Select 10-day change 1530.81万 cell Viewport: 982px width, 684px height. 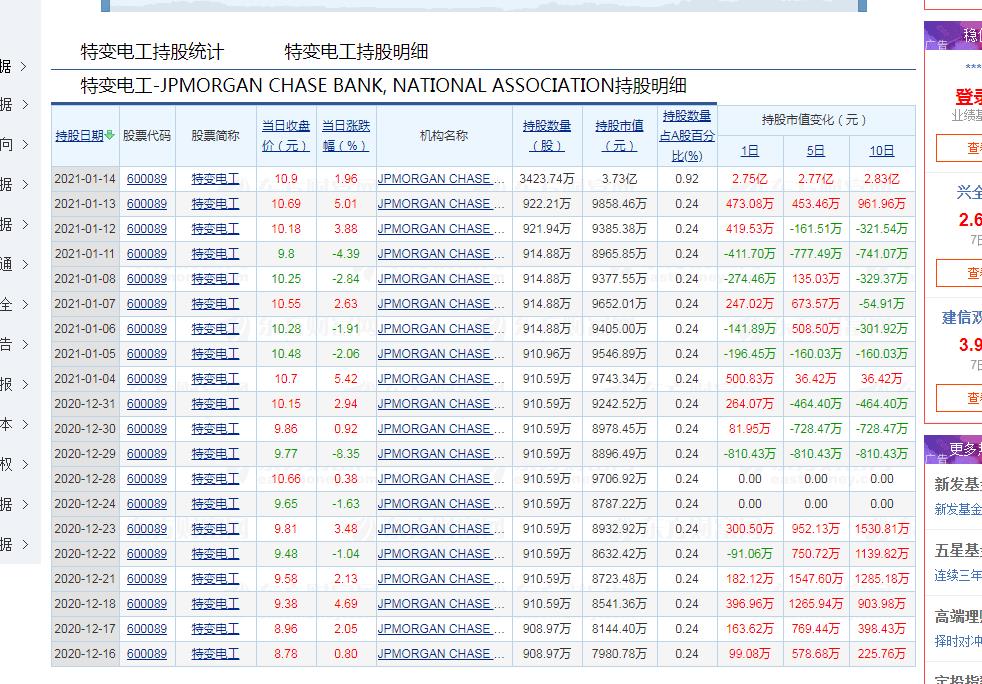pos(882,529)
